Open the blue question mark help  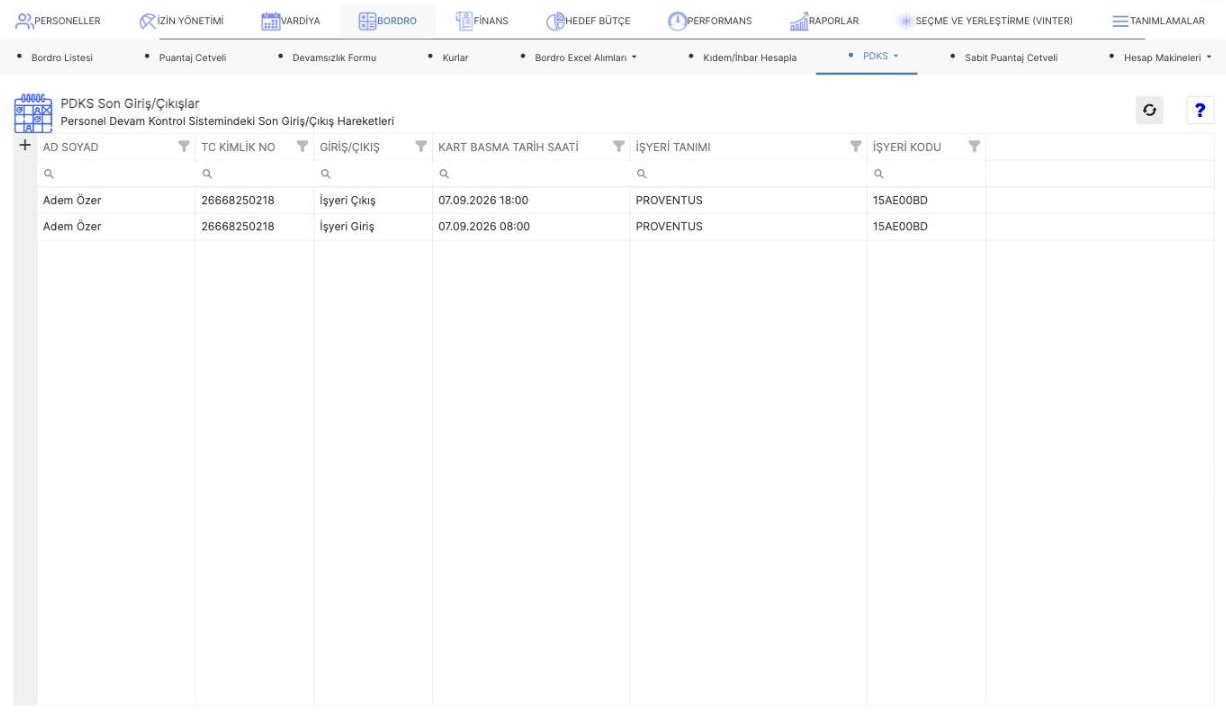click(1198, 112)
